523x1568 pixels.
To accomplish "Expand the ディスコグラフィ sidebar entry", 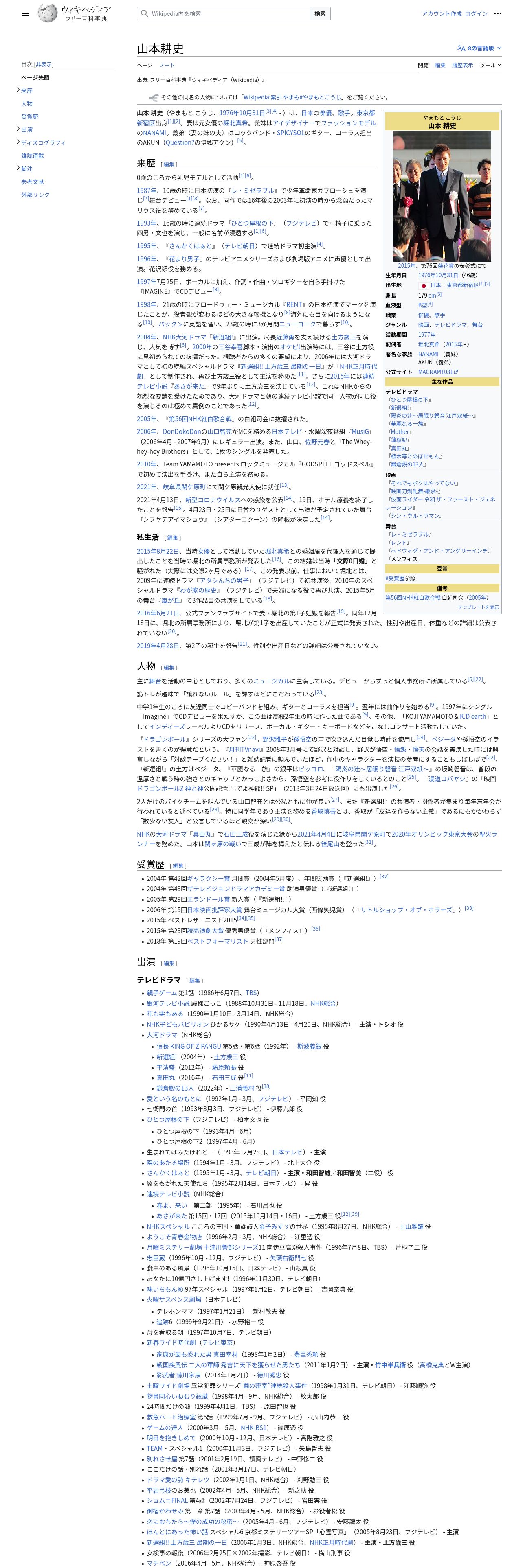I will coord(18,142).
